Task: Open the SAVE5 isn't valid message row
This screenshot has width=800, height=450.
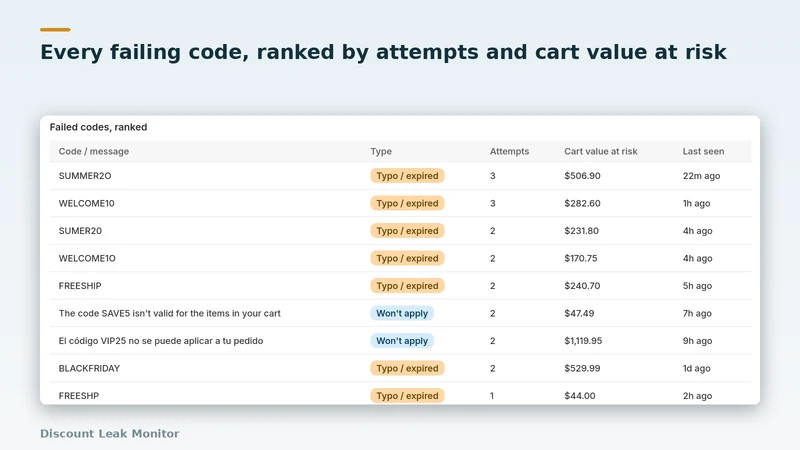Action: (x=401, y=313)
